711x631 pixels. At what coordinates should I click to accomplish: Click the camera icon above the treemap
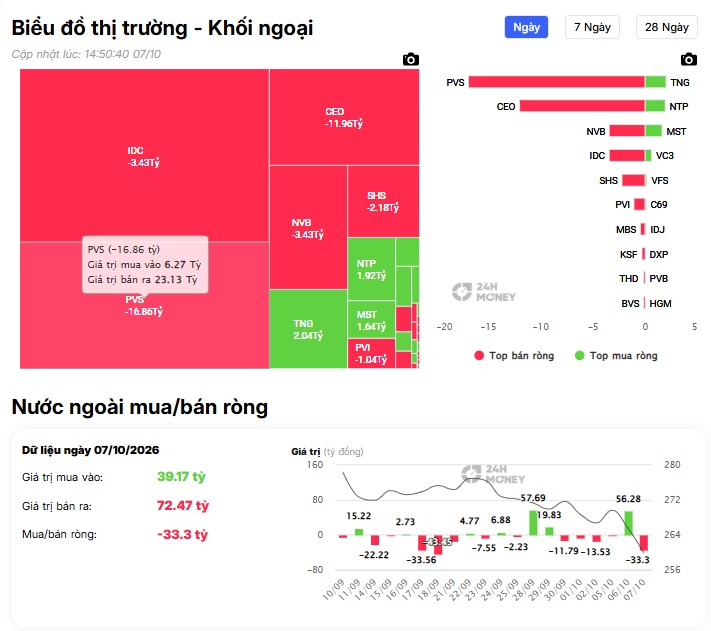[411, 59]
